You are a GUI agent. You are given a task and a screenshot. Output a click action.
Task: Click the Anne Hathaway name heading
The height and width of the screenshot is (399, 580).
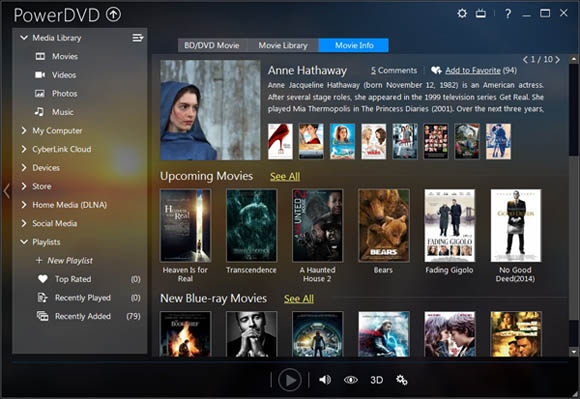click(x=307, y=70)
